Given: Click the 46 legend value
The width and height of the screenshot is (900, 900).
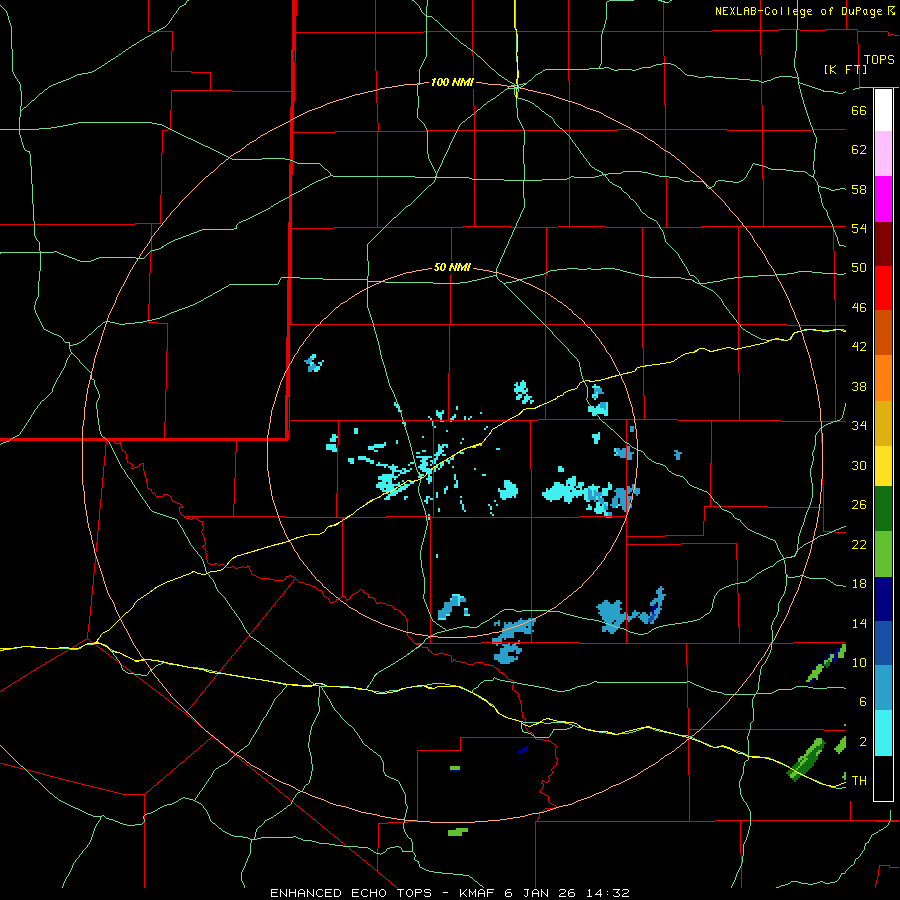Looking at the screenshot, I should pyautogui.click(x=859, y=308).
